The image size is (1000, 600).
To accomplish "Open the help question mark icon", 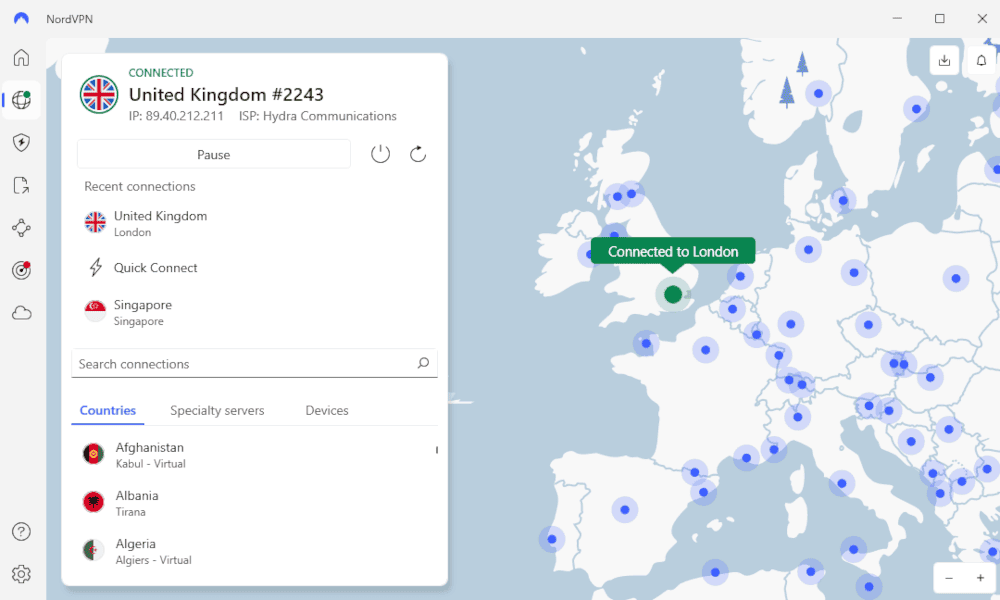I will click(21, 532).
